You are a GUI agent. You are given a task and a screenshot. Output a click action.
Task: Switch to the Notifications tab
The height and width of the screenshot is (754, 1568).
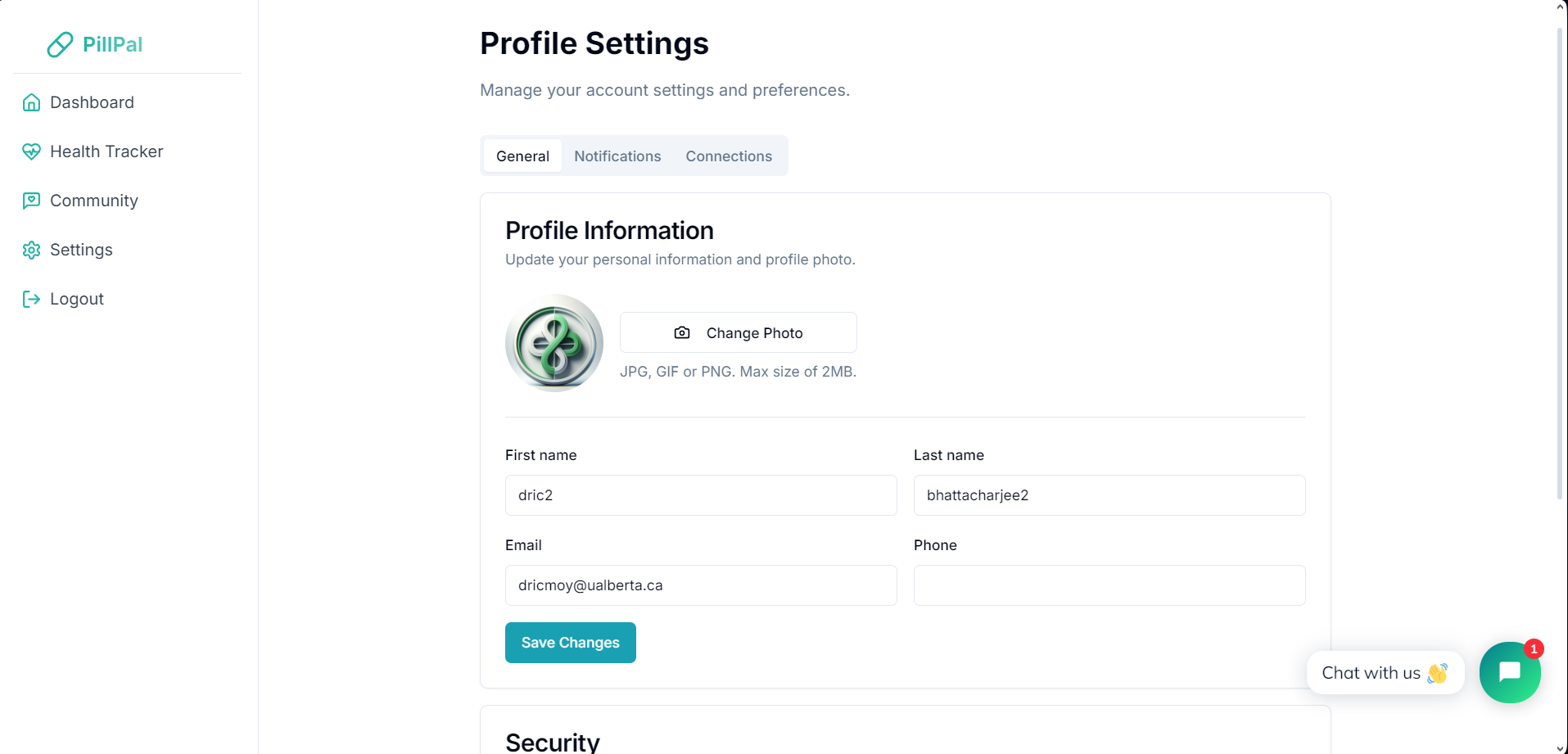[x=617, y=156]
